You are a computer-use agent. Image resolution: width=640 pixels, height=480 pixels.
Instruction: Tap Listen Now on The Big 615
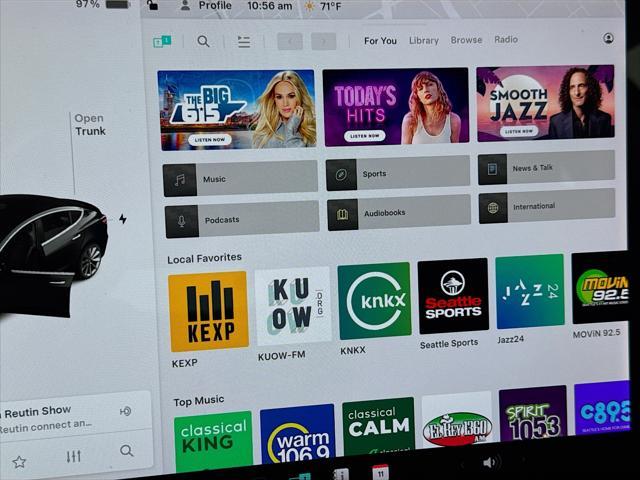[x=210, y=140]
